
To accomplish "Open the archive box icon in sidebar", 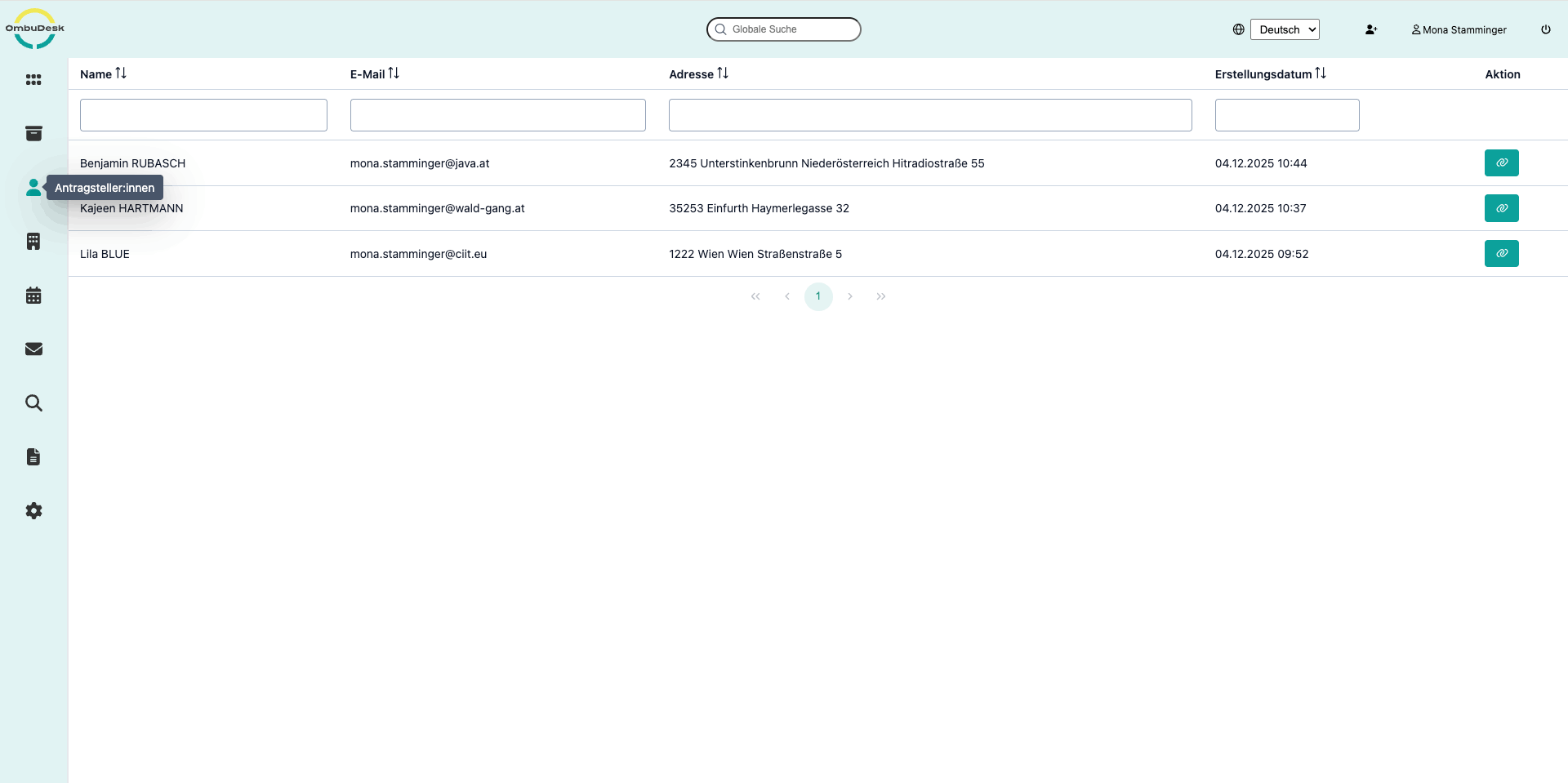I will [33, 134].
